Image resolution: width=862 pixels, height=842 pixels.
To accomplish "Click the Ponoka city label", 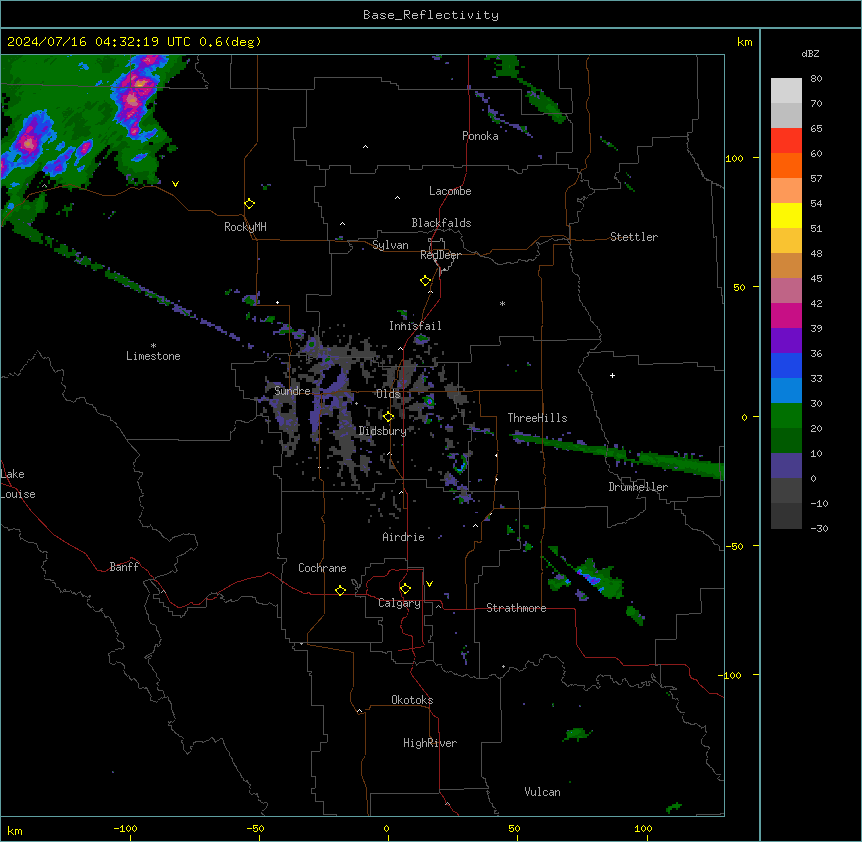I will click(480, 136).
